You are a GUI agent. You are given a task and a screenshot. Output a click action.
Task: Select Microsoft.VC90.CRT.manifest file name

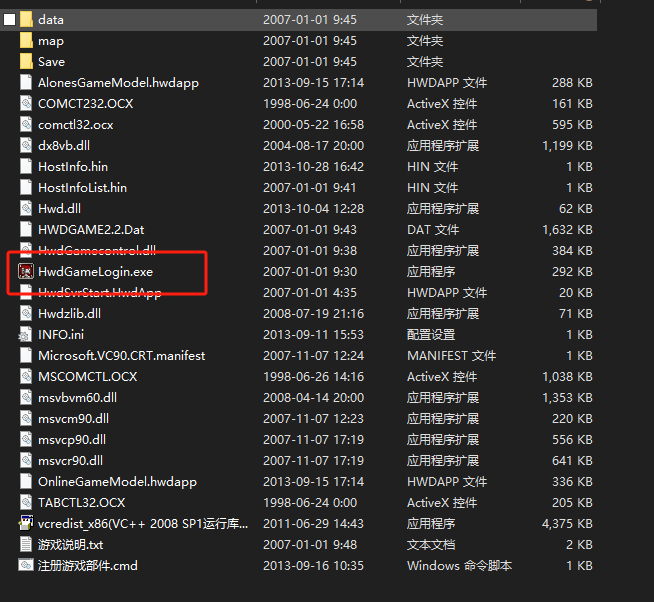(x=121, y=355)
